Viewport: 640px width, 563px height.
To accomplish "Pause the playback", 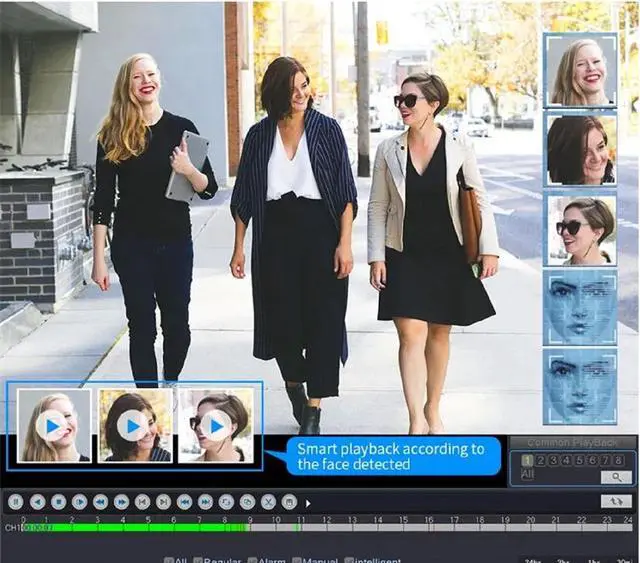I will tap(16, 502).
